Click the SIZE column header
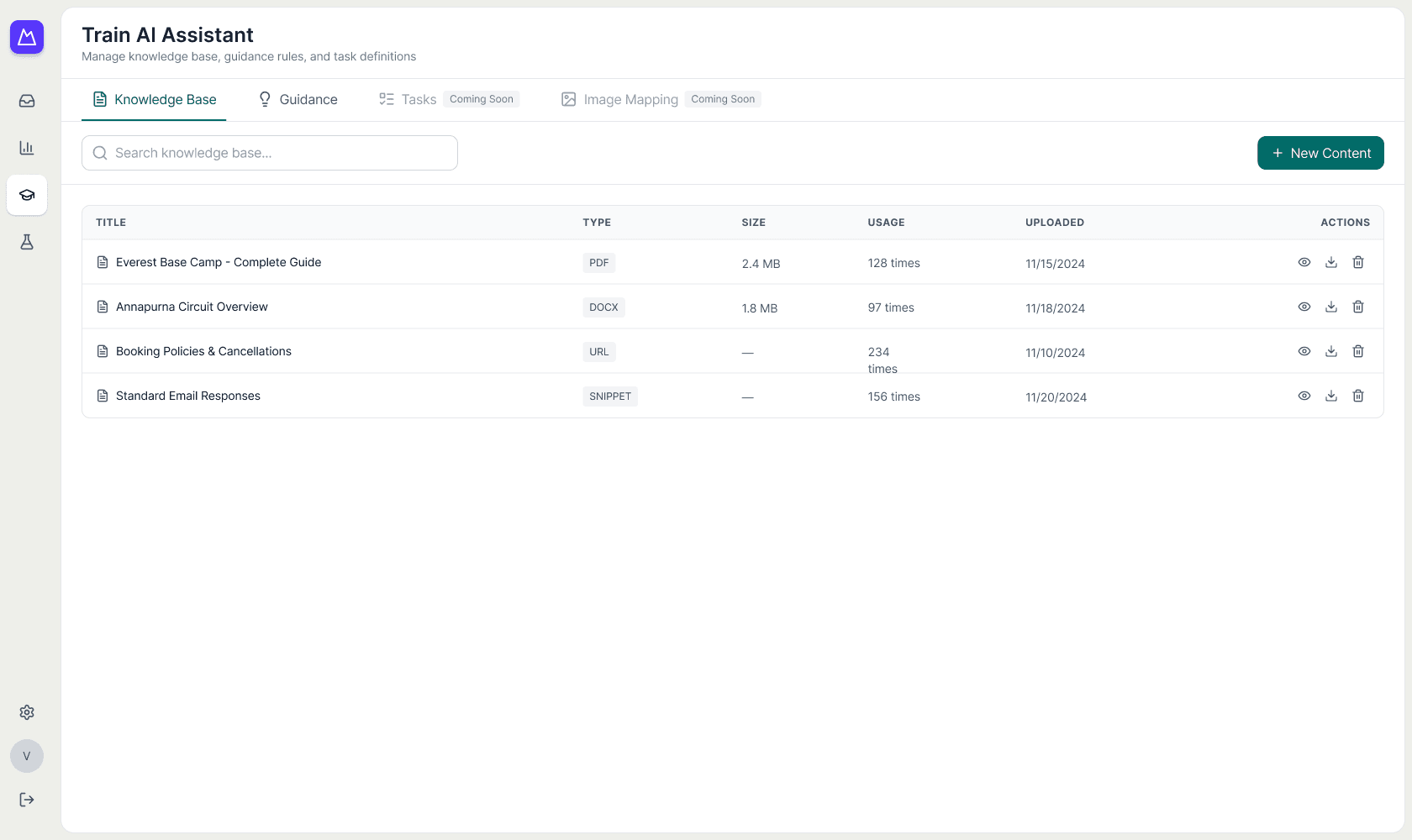The height and width of the screenshot is (840, 1412). coord(753,223)
